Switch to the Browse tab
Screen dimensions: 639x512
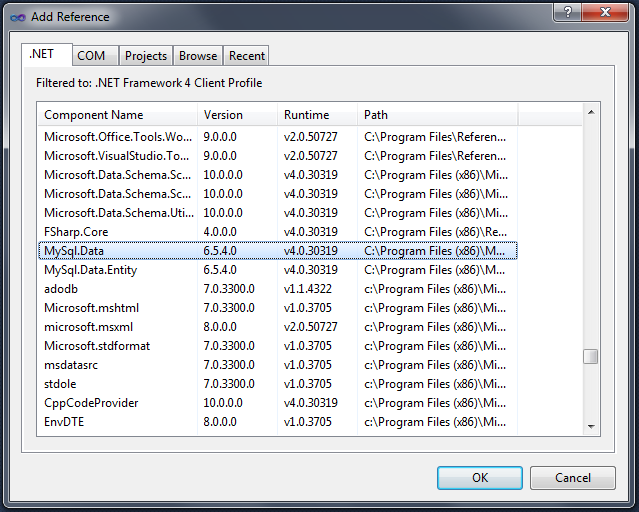click(x=198, y=56)
